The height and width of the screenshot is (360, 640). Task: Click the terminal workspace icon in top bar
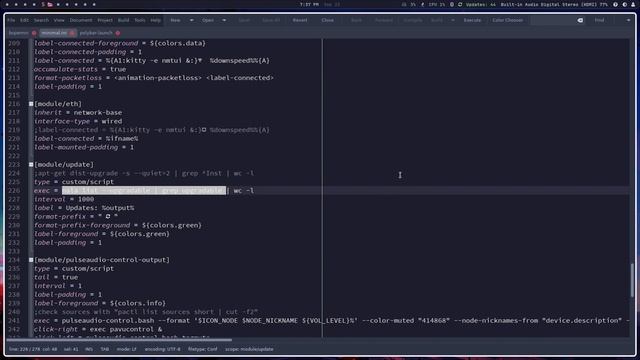tap(43, 4)
